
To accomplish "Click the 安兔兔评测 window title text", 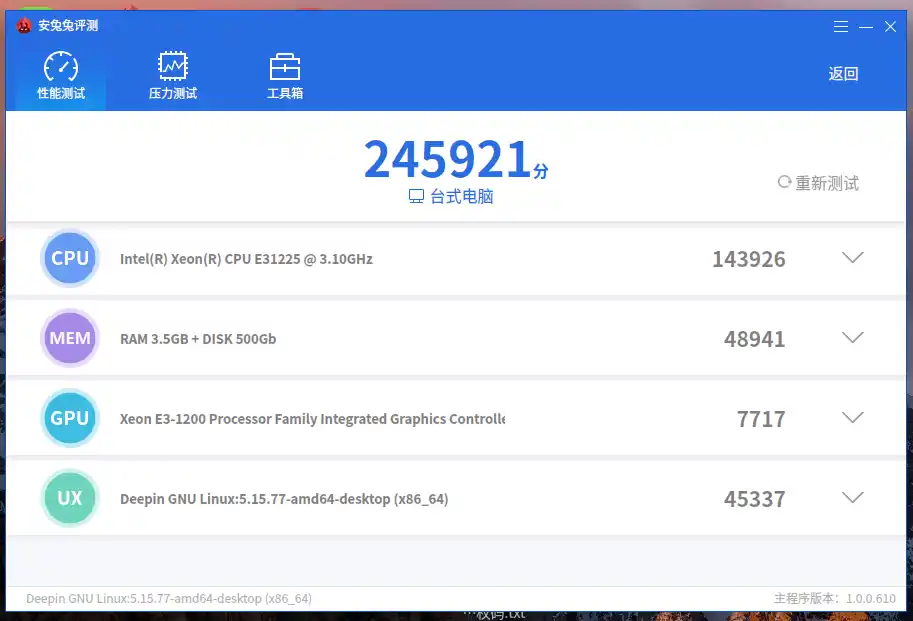I will (x=68, y=26).
